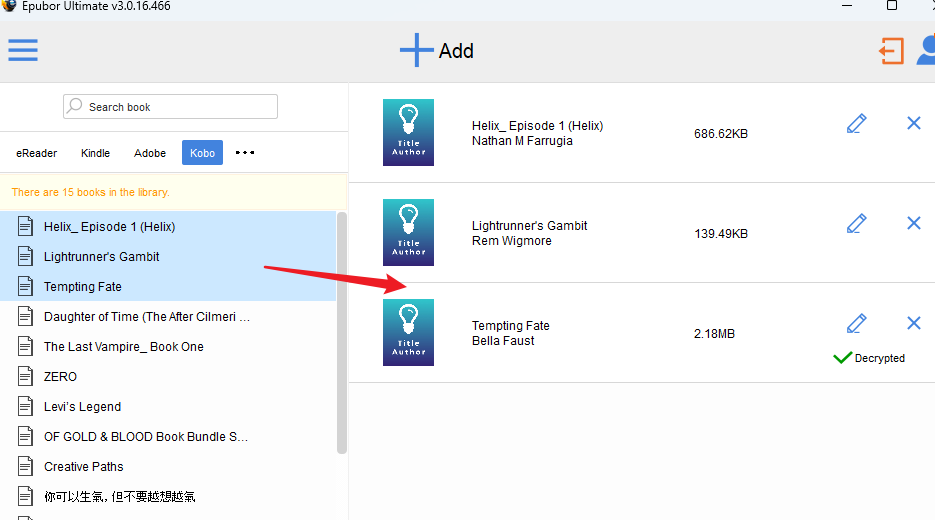Edit metadata for Helix_ Episode 1
Screen dimensions: 935x520
coord(856,123)
